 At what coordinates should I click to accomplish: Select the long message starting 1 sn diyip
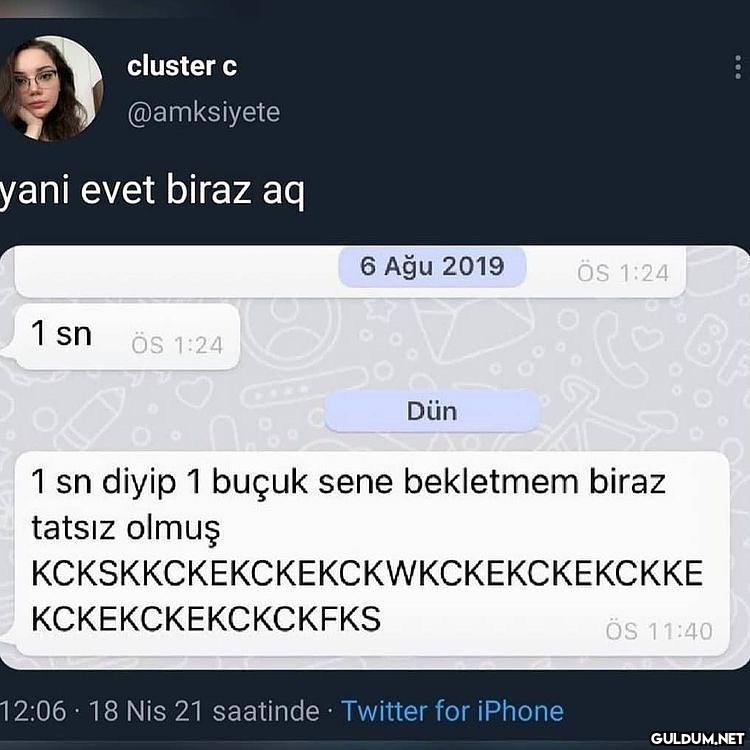pyautogui.click(x=372, y=554)
